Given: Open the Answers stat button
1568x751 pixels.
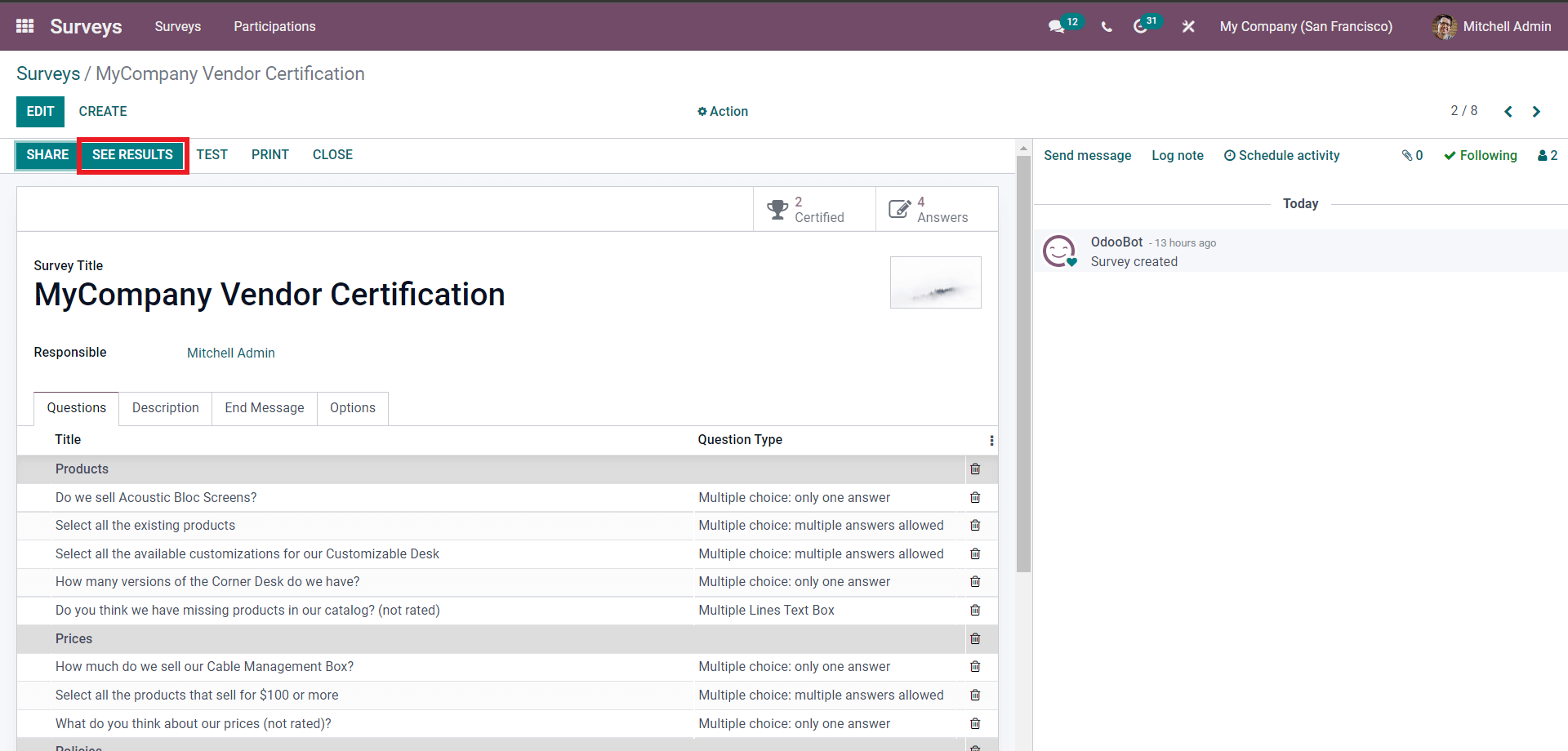Looking at the screenshot, I should click(937, 210).
